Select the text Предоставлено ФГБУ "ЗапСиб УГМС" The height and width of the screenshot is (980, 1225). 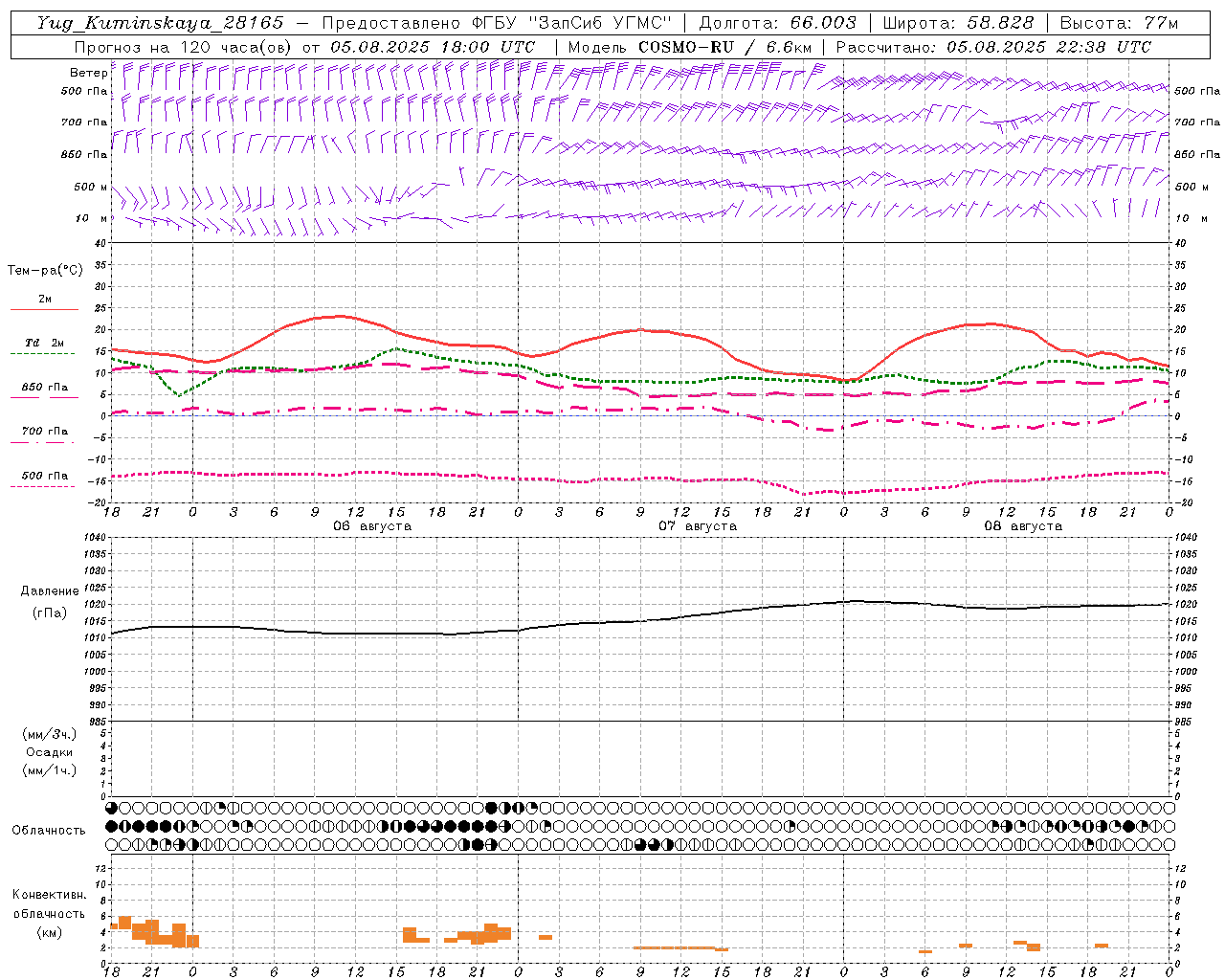point(497,23)
